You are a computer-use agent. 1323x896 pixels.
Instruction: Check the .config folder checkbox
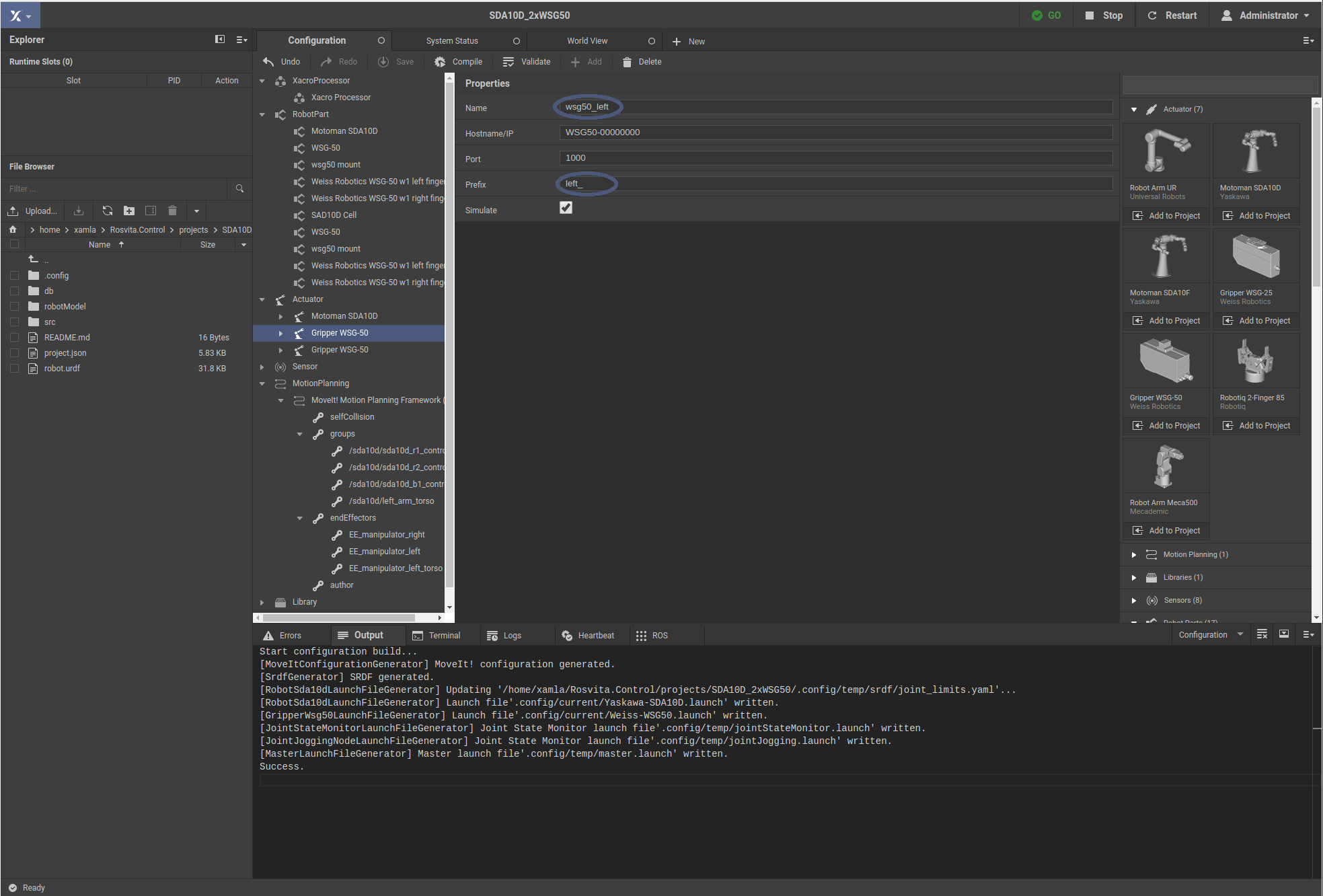14,276
